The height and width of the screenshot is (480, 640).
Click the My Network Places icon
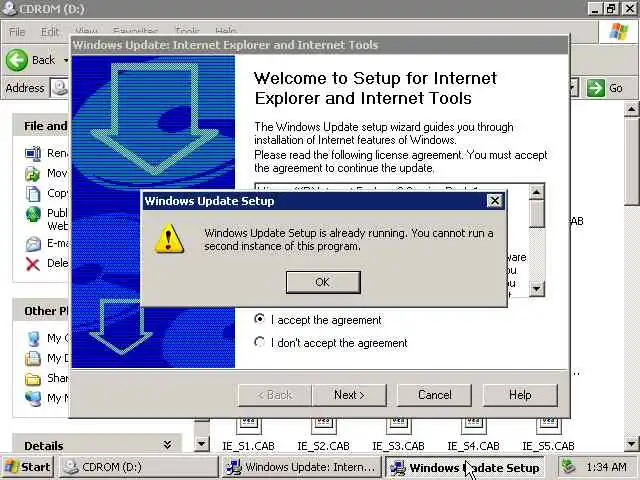pyautogui.click(x=33, y=398)
